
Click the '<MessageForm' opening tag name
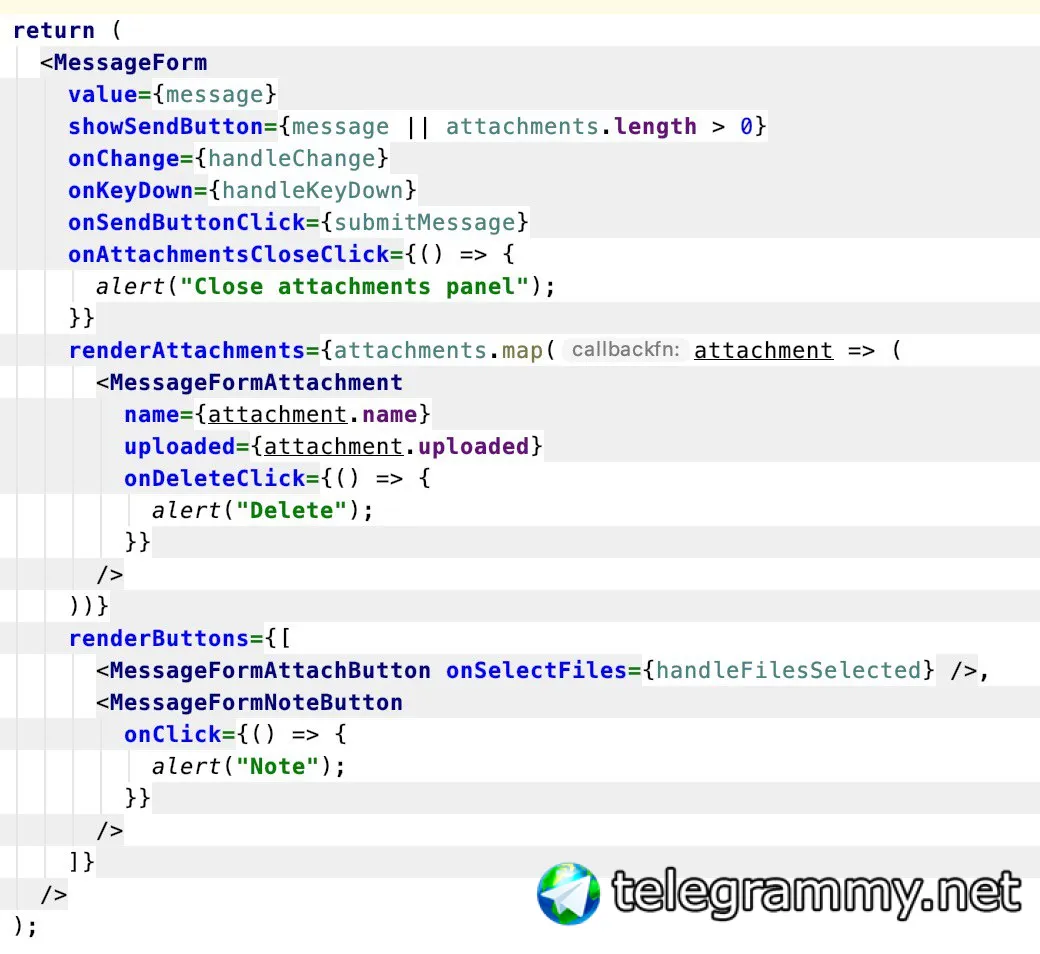point(123,62)
